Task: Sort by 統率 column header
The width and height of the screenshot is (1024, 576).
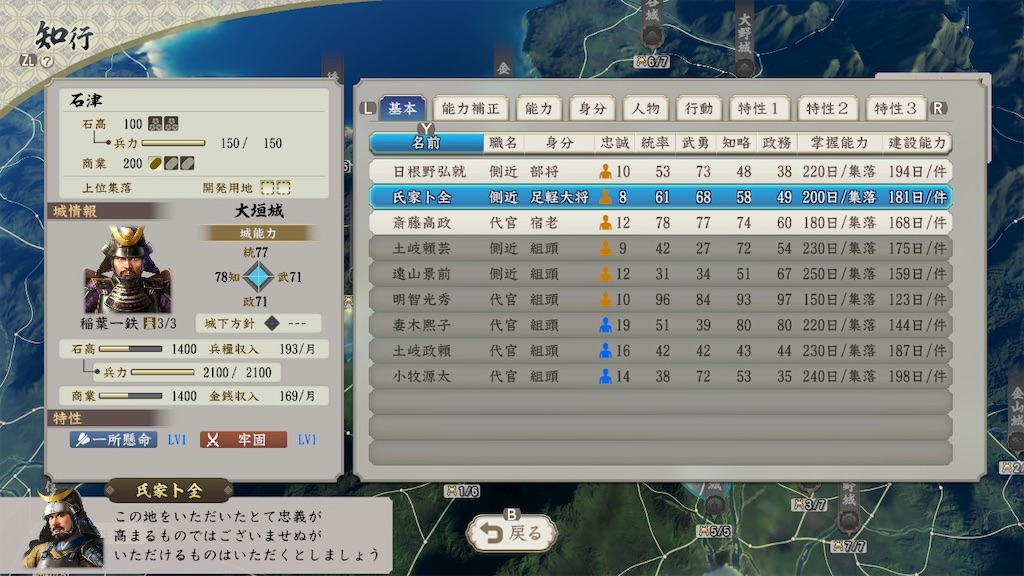Action: tap(655, 143)
